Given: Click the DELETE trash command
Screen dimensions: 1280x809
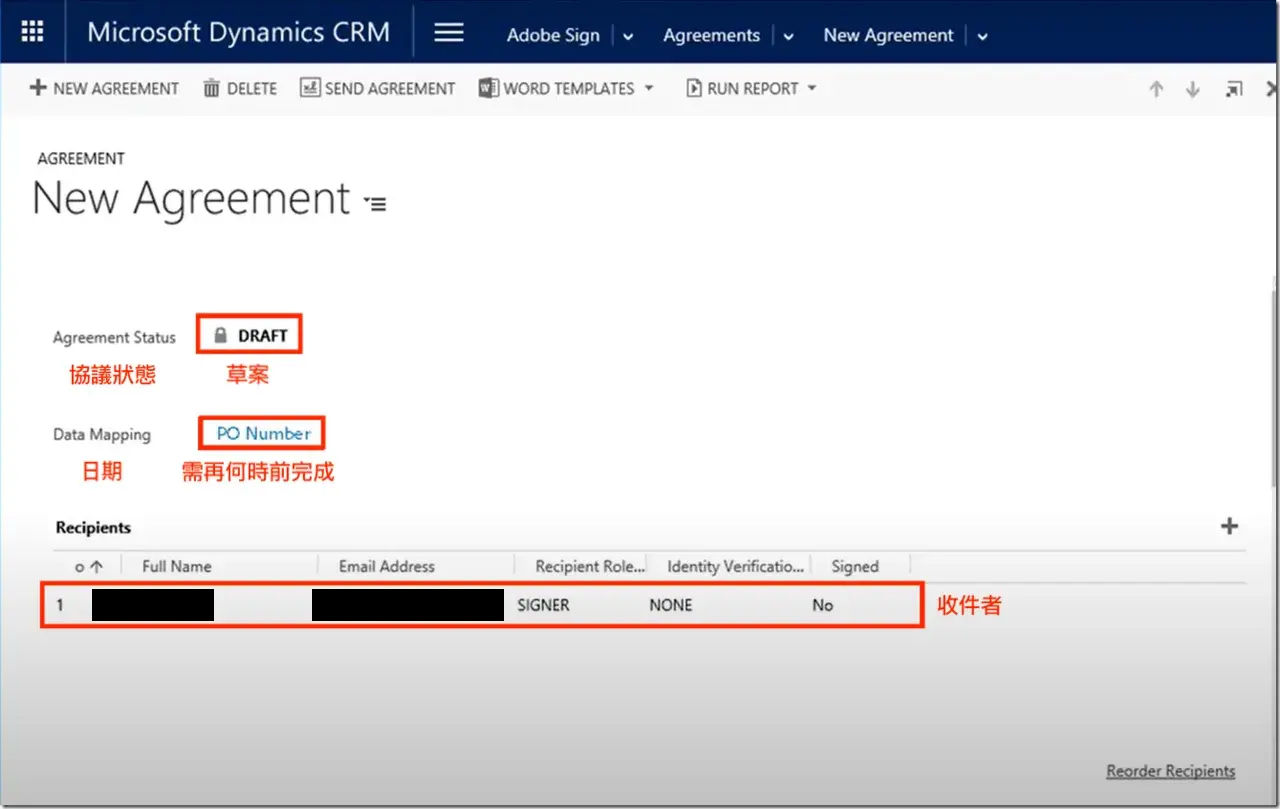Looking at the screenshot, I should [x=240, y=88].
